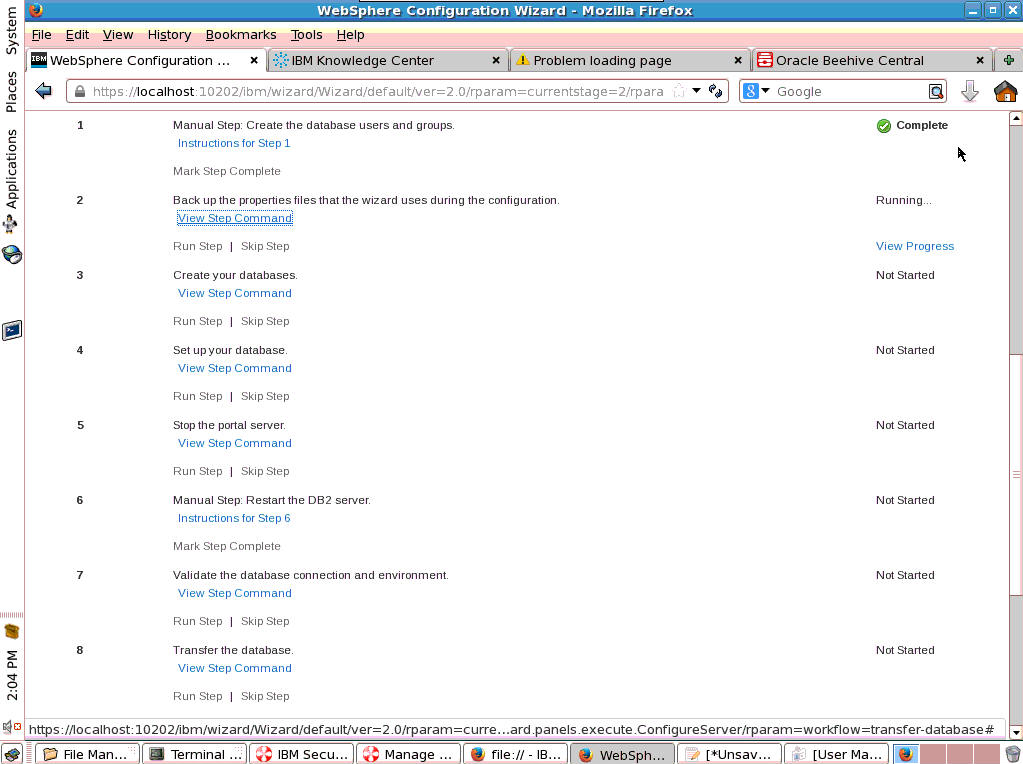Viewport: 1023px width, 764px height.
Task: Switch to Terminal taskbar window
Action: click(x=194, y=754)
